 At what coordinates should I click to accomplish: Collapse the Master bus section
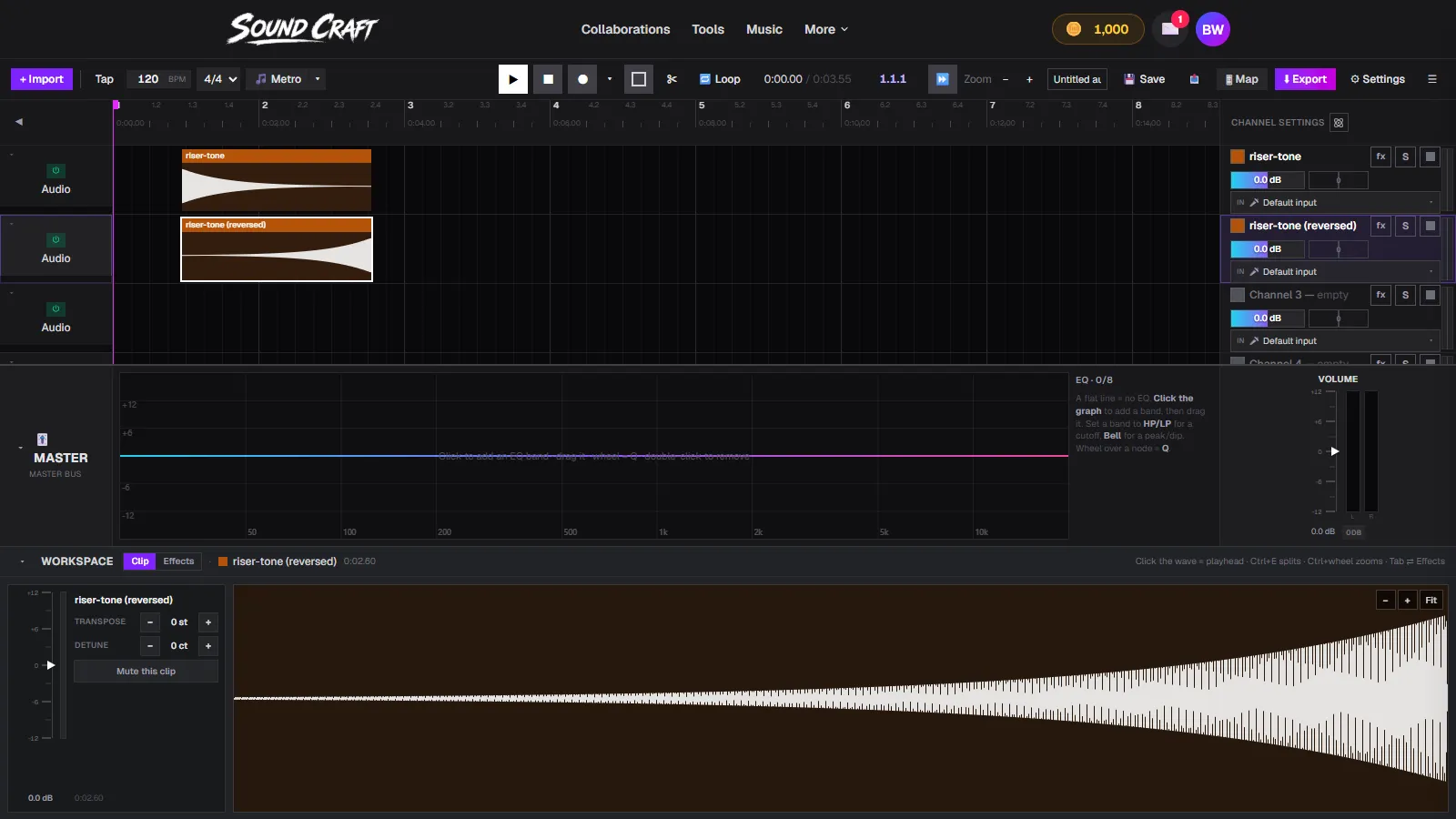coord(20,449)
